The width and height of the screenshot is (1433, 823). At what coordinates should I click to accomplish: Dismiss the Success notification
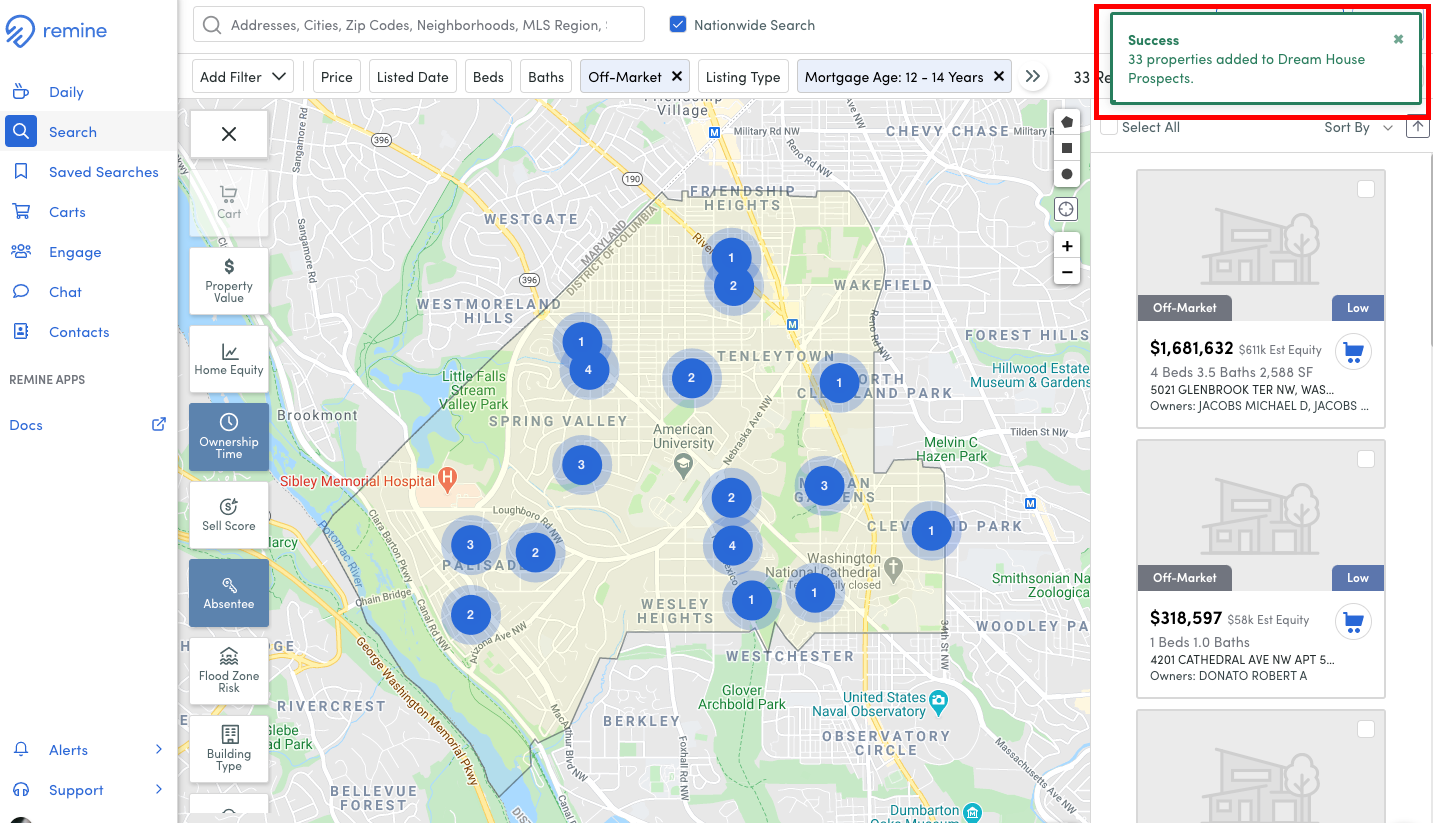point(1398,39)
